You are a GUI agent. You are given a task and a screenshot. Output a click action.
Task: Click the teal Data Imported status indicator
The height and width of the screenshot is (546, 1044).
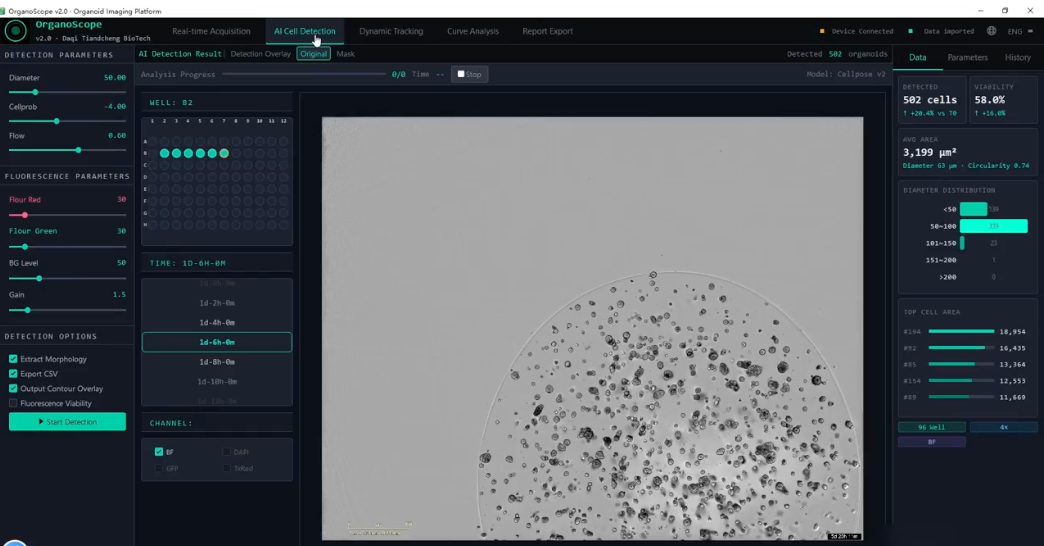pyautogui.click(x=910, y=31)
